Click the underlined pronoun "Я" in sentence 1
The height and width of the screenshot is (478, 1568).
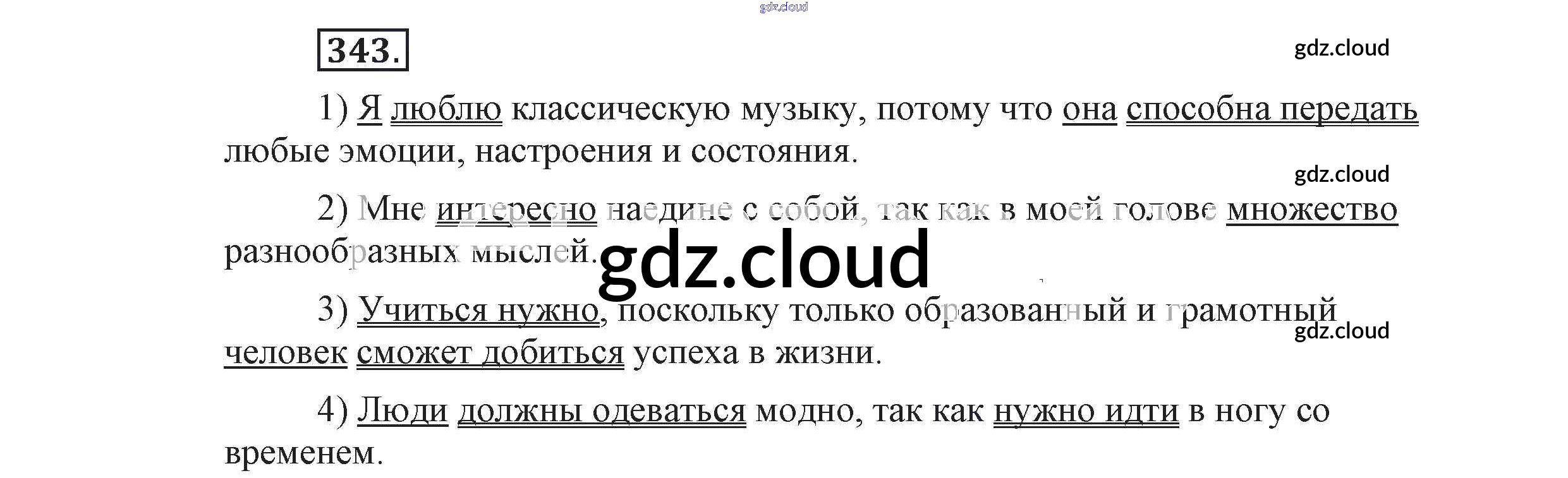click(x=370, y=109)
